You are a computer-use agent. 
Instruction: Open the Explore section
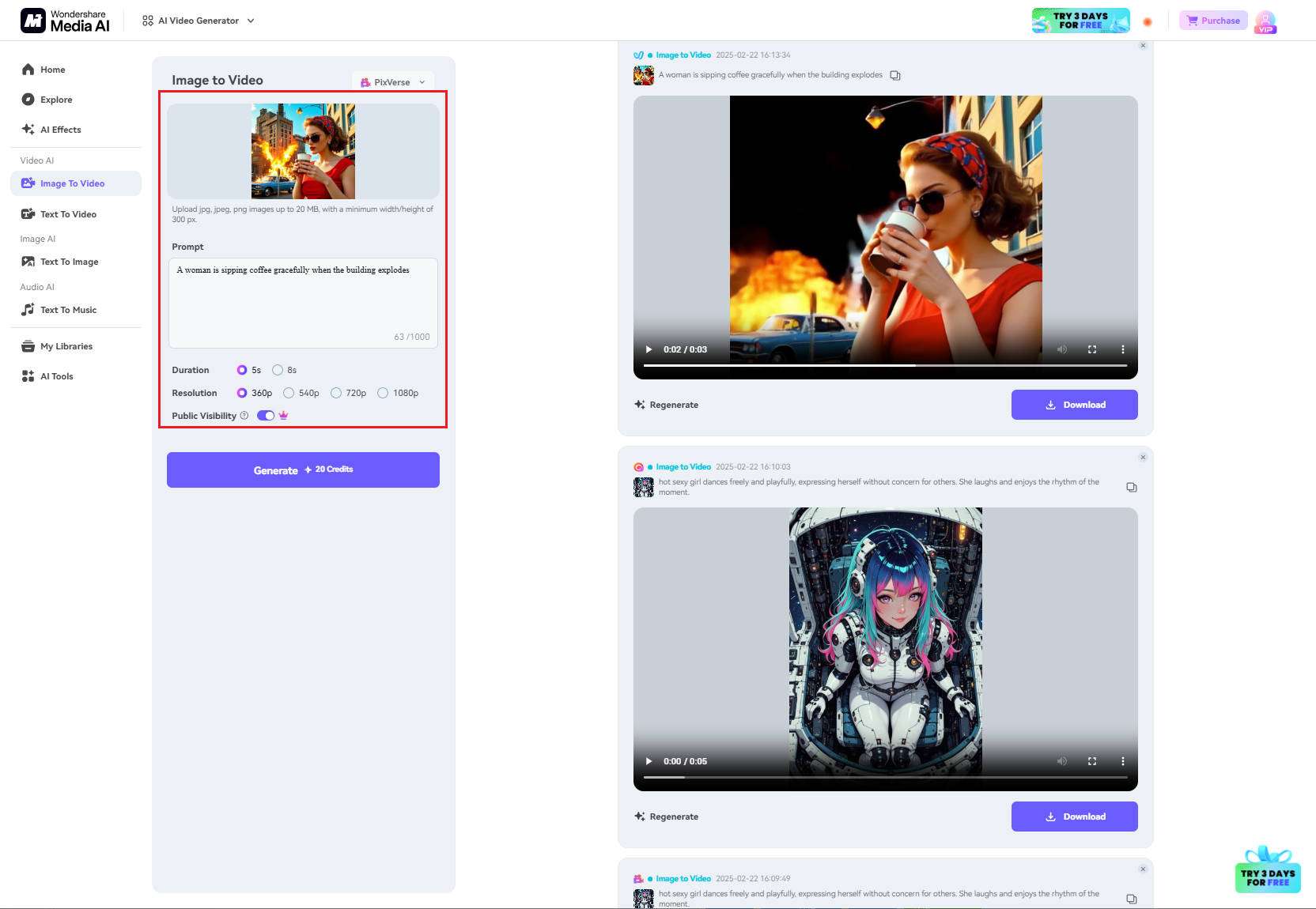56,100
